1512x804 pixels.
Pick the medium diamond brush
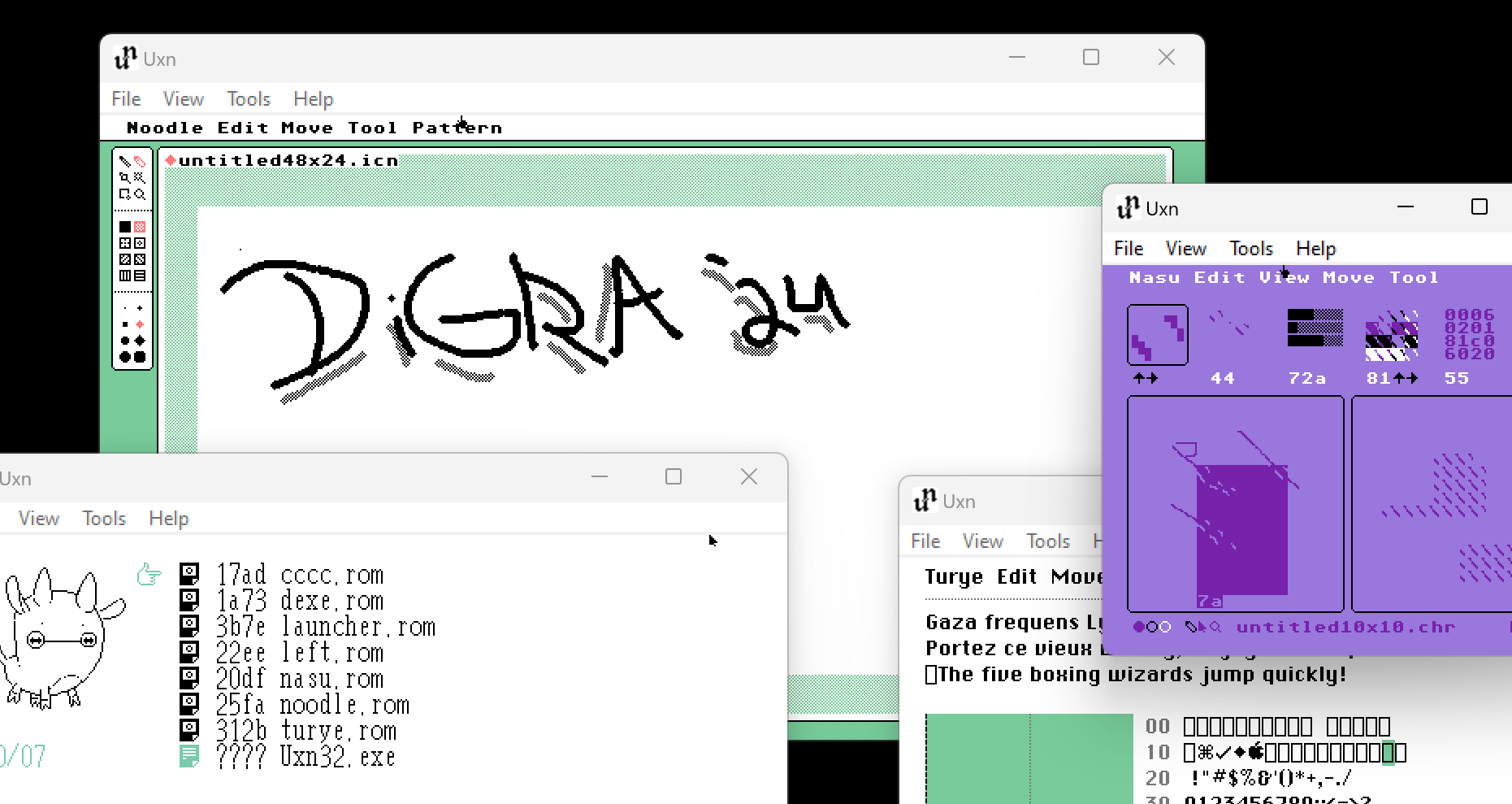(140, 341)
